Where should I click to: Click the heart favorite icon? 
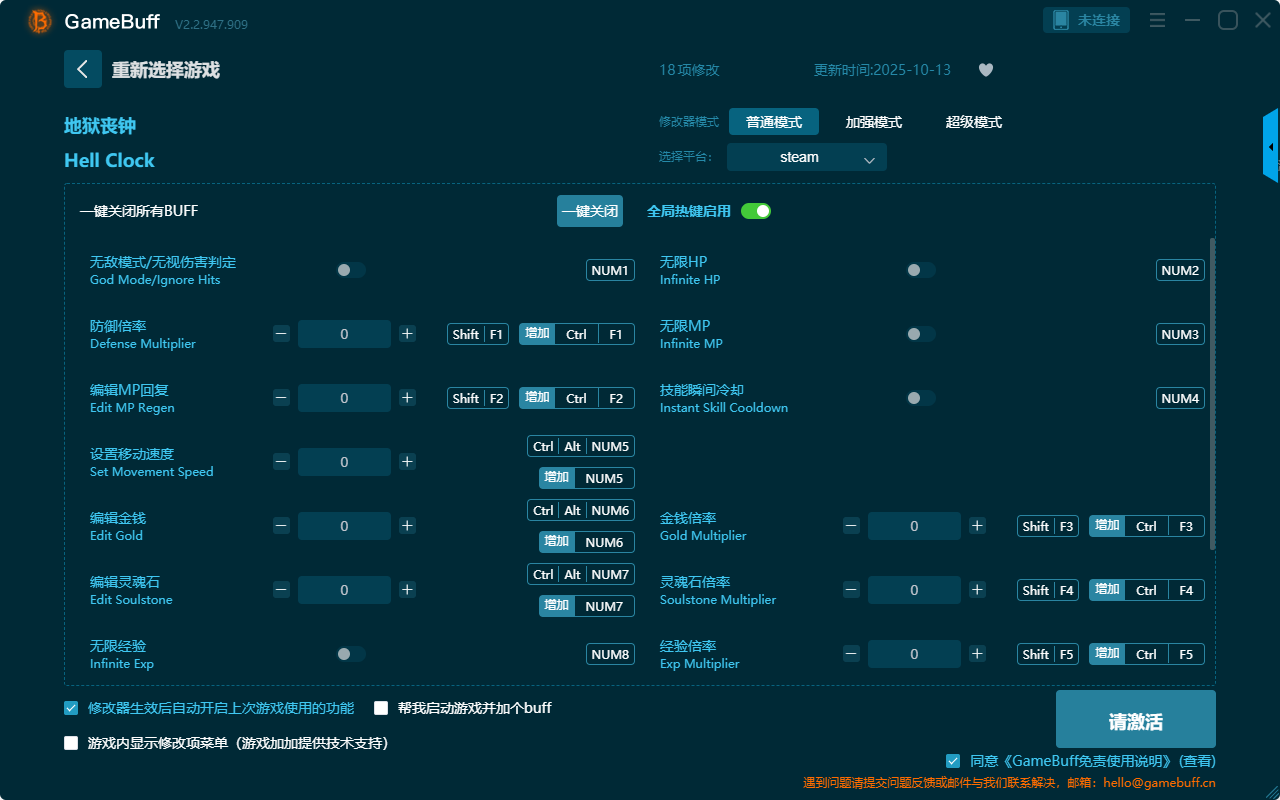(x=986, y=70)
